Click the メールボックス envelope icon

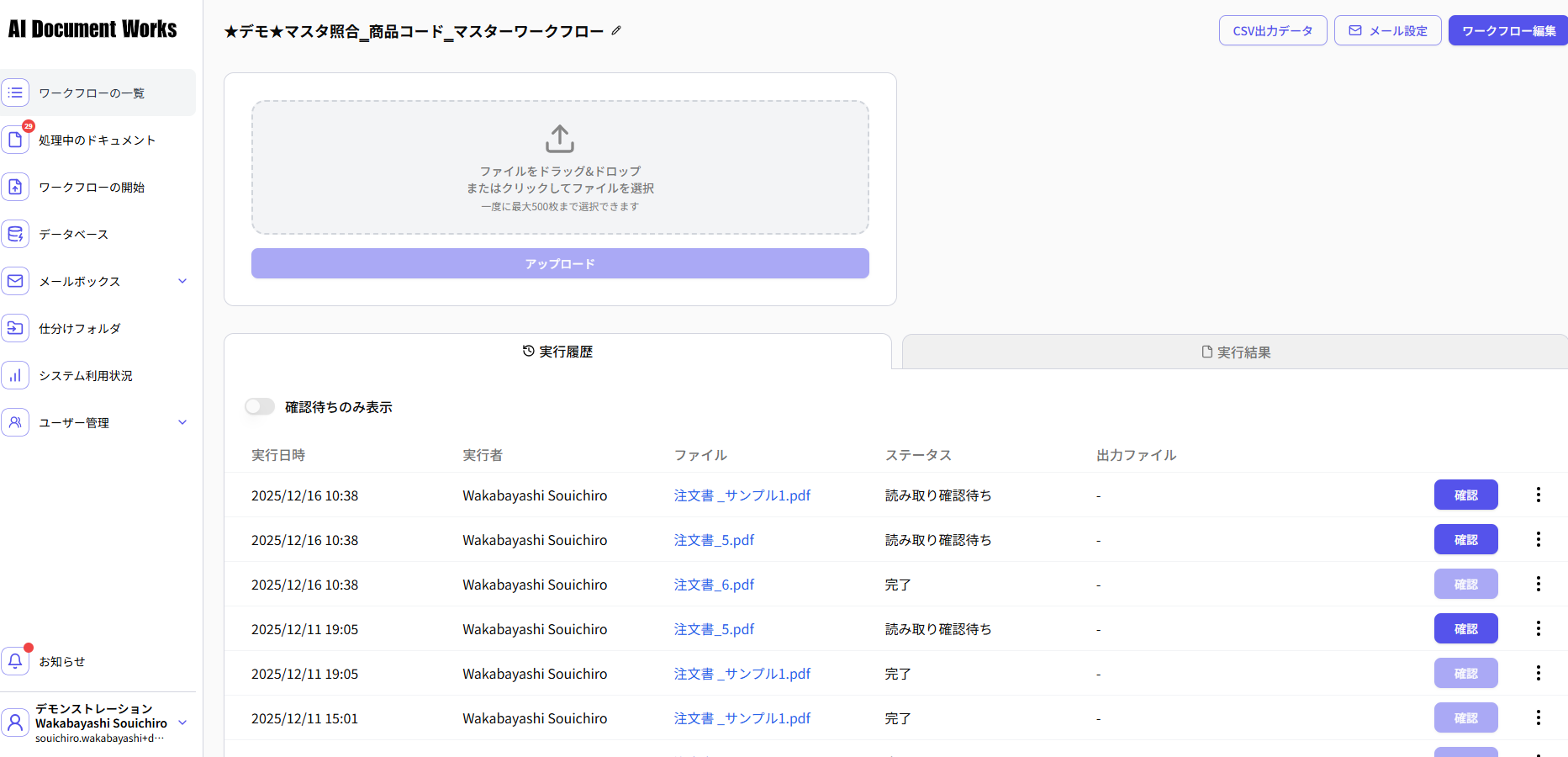pyautogui.click(x=15, y=280)
